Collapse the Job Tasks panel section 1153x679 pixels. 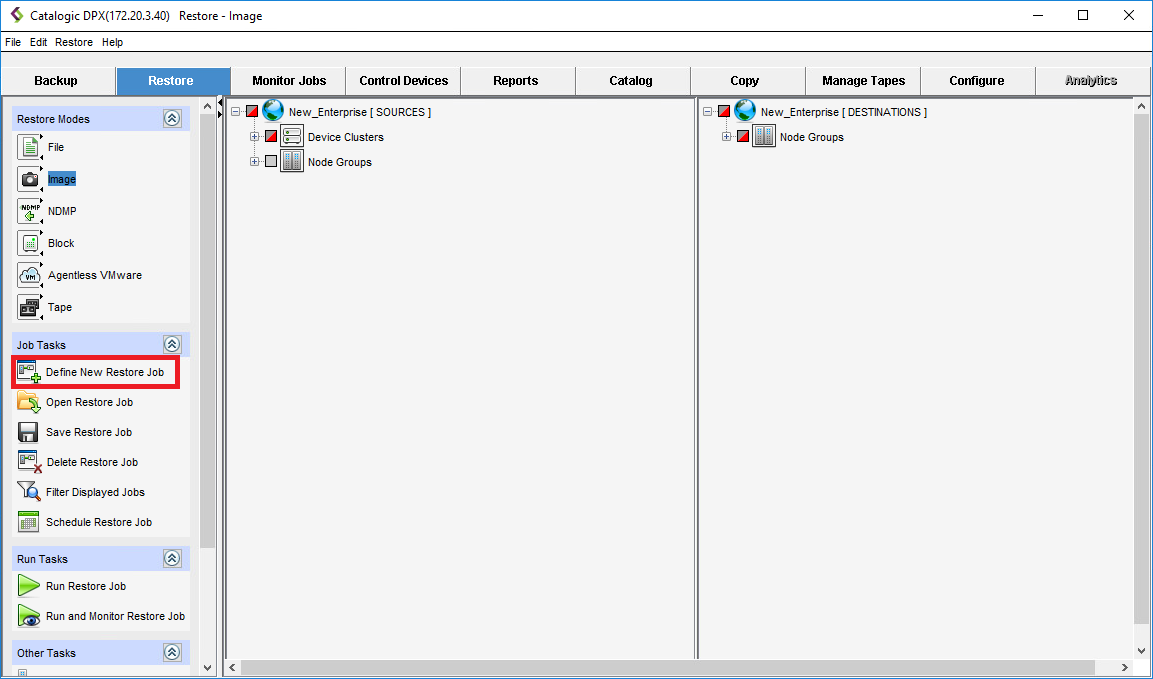coord(172,345)
